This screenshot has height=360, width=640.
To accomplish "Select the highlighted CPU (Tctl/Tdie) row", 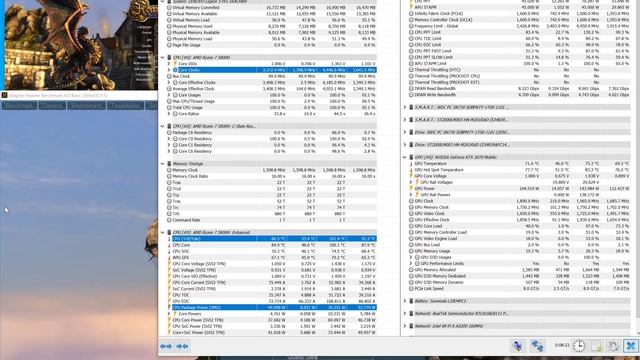I will click(x=271, y=239).
